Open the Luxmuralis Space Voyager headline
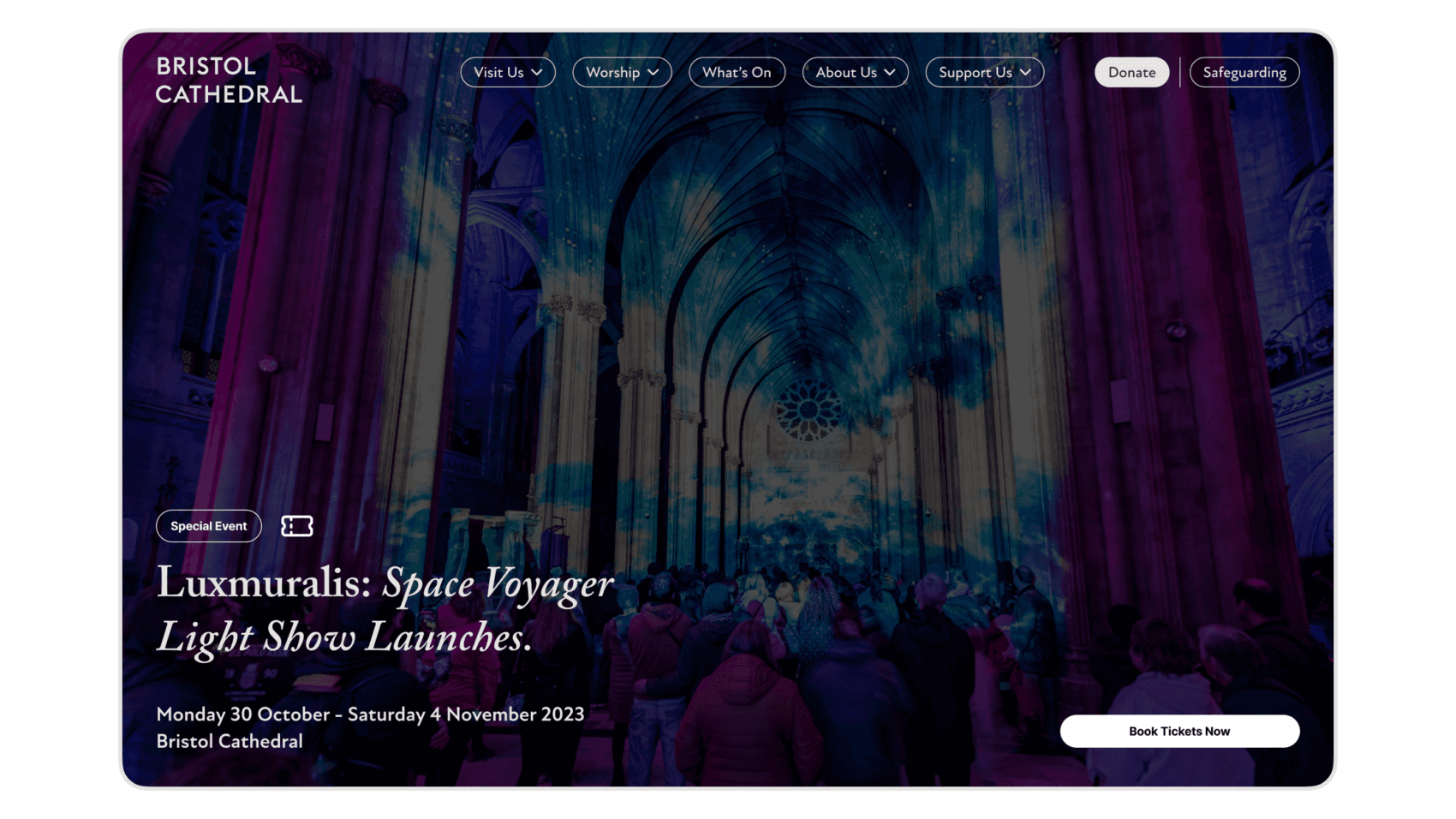The height and width of the screenshot is (819, 1456). point(385,610)
